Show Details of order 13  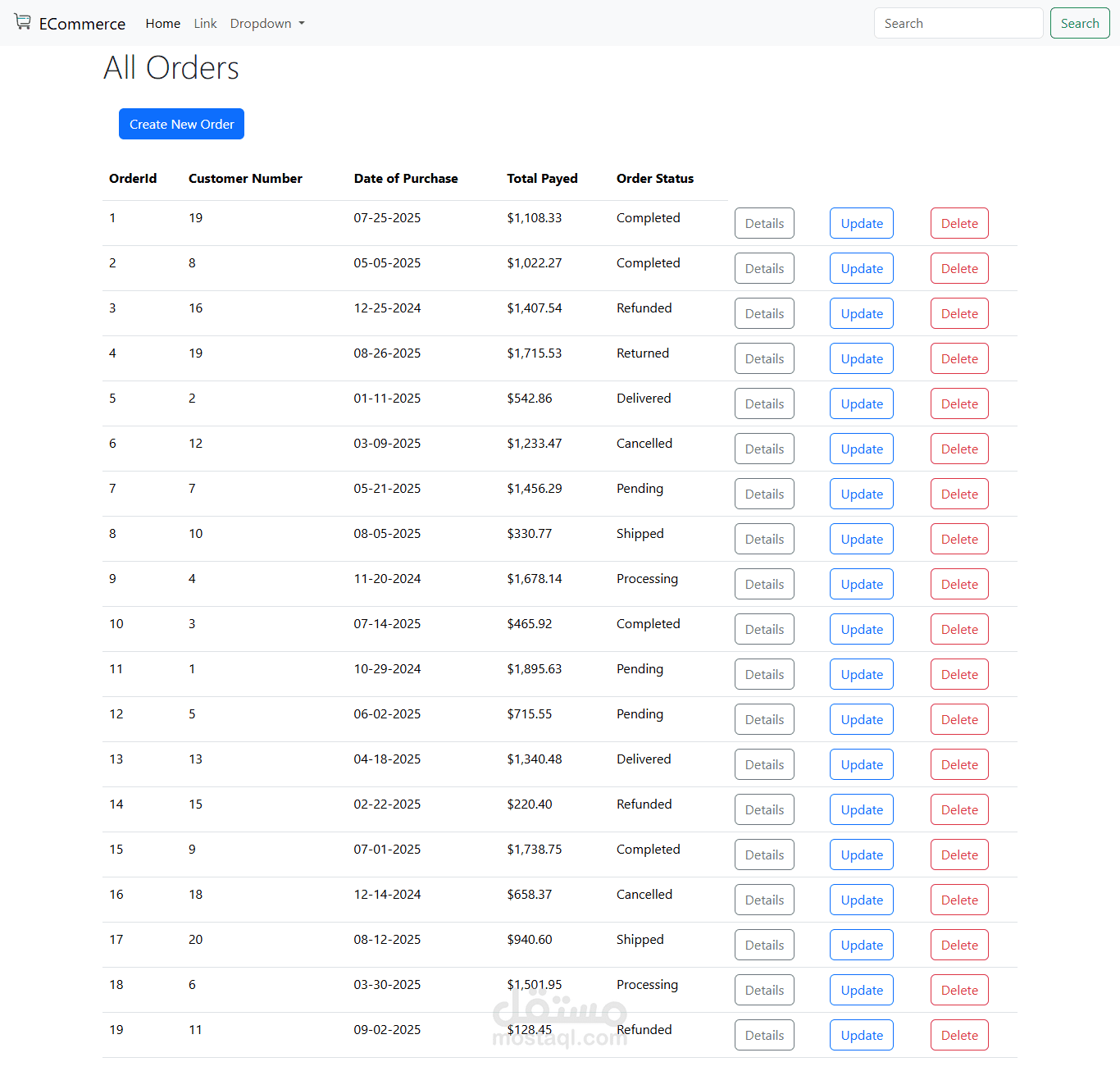(x=764, y=765)
